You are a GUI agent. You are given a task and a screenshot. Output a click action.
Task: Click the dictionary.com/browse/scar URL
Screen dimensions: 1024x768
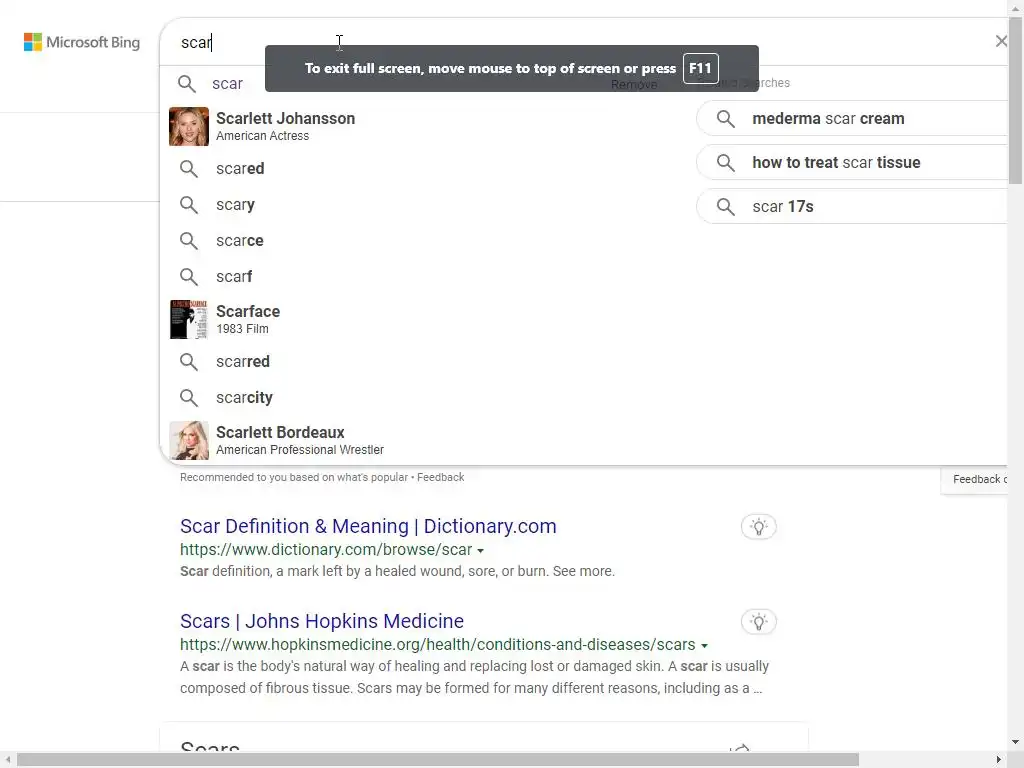tap(326, 550)
